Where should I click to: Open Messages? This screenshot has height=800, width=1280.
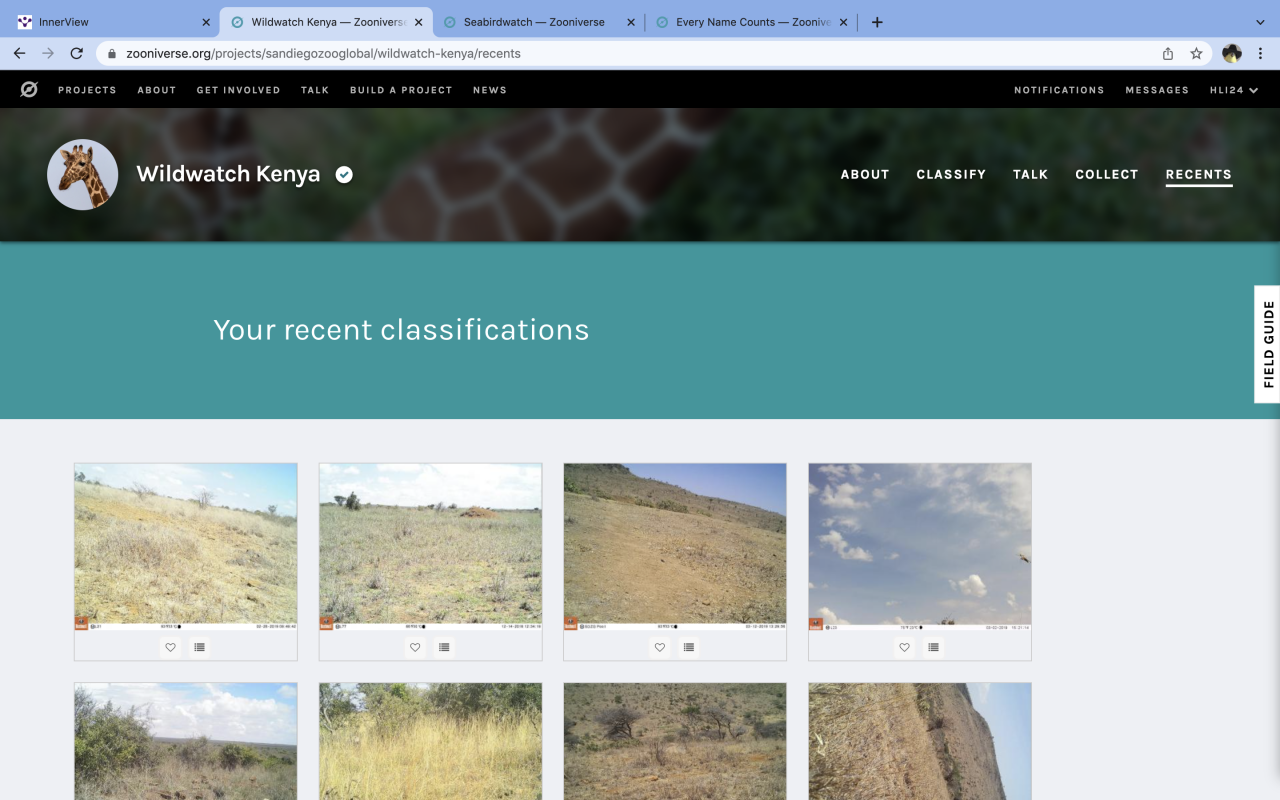(x=1157, y=90)
